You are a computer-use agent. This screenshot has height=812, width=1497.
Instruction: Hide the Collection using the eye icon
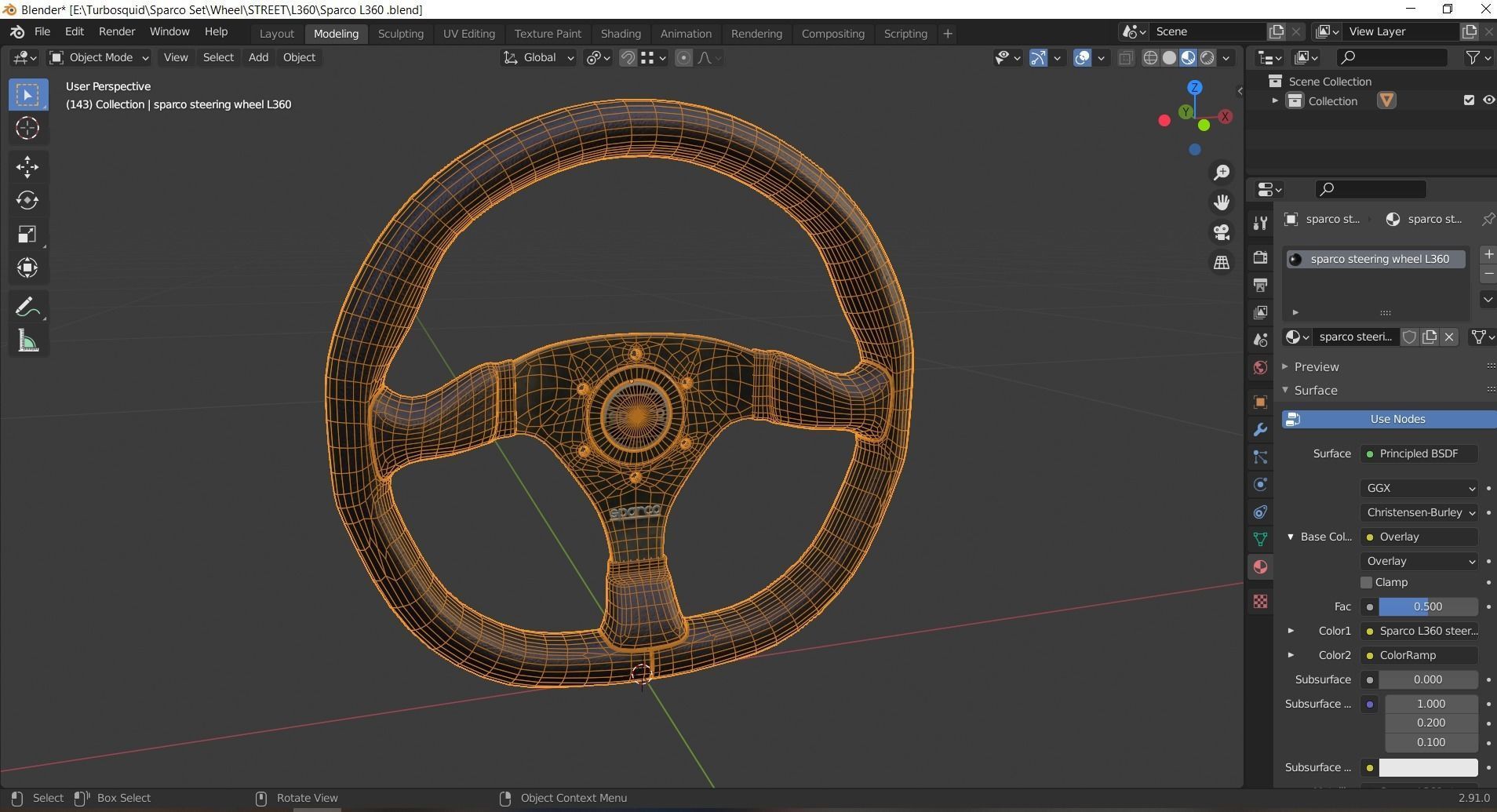[x=1488, y=100]
